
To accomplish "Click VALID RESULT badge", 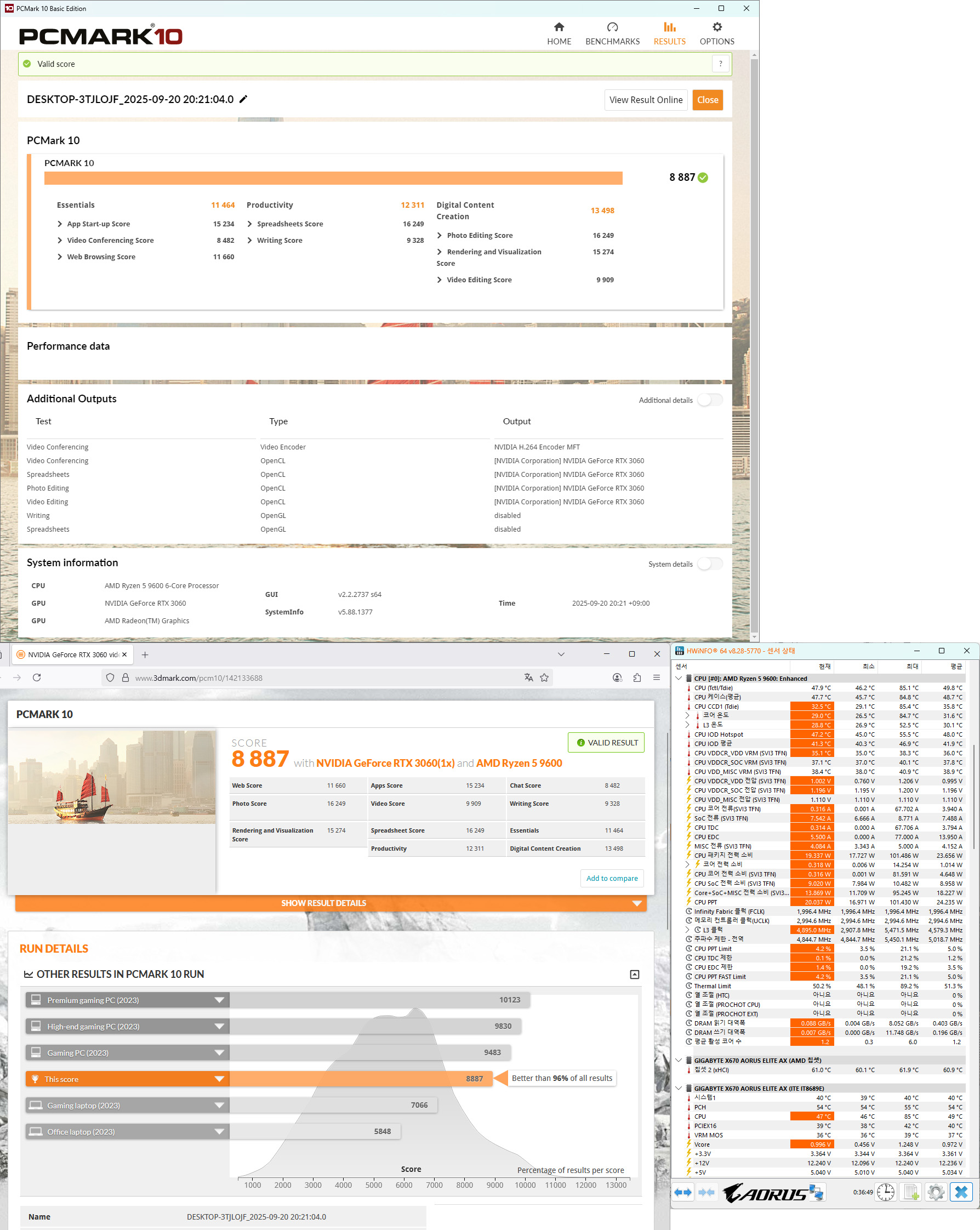I will click(x=606, y=742).
